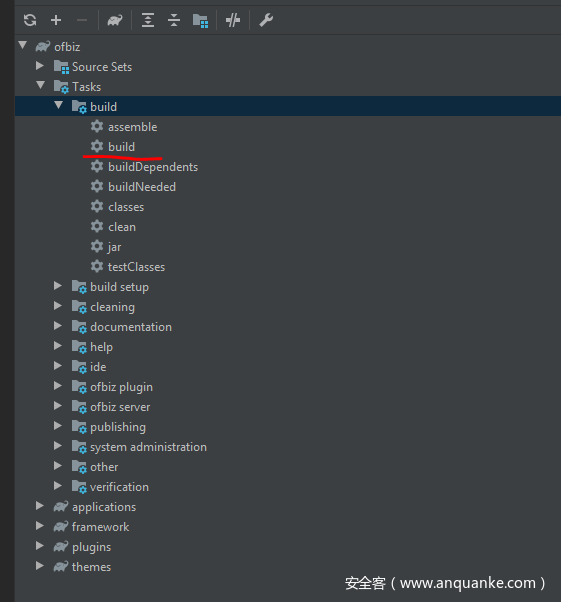Select the assemble Gradle task
The width and height of the screenshot is (561, 602).
132,127
